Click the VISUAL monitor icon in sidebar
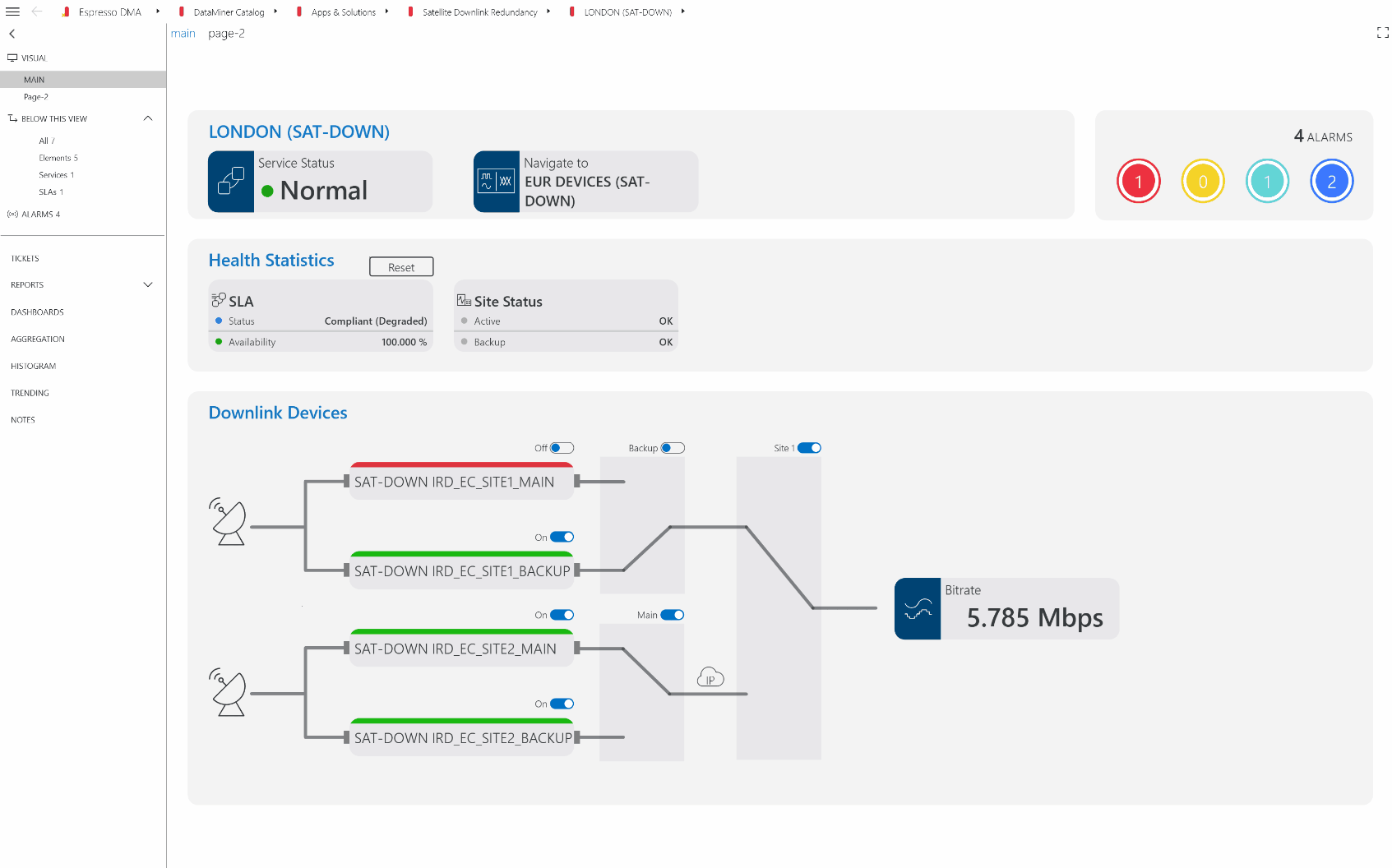The width and height of the screenshot is (1392, 868). coord(12,58)
